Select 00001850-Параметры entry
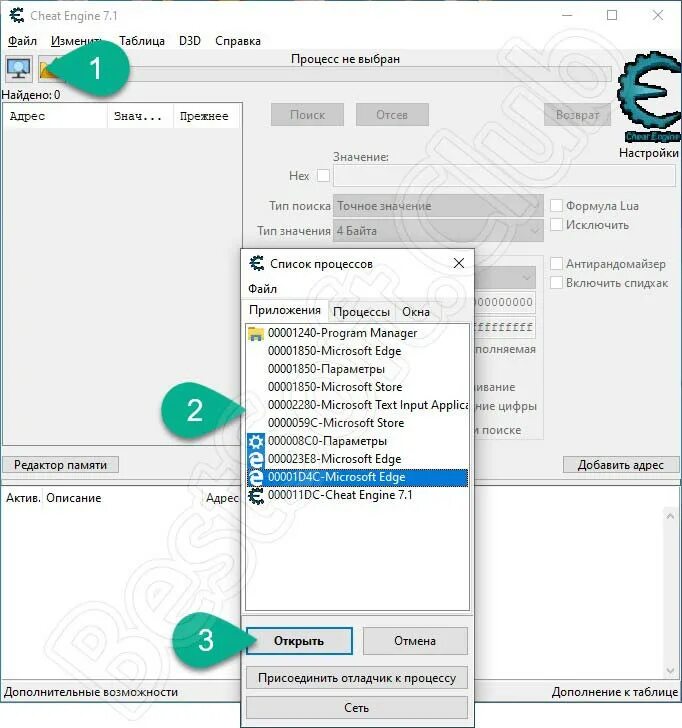The height and width of the screenshot is (728, 682). click(357, 369)
